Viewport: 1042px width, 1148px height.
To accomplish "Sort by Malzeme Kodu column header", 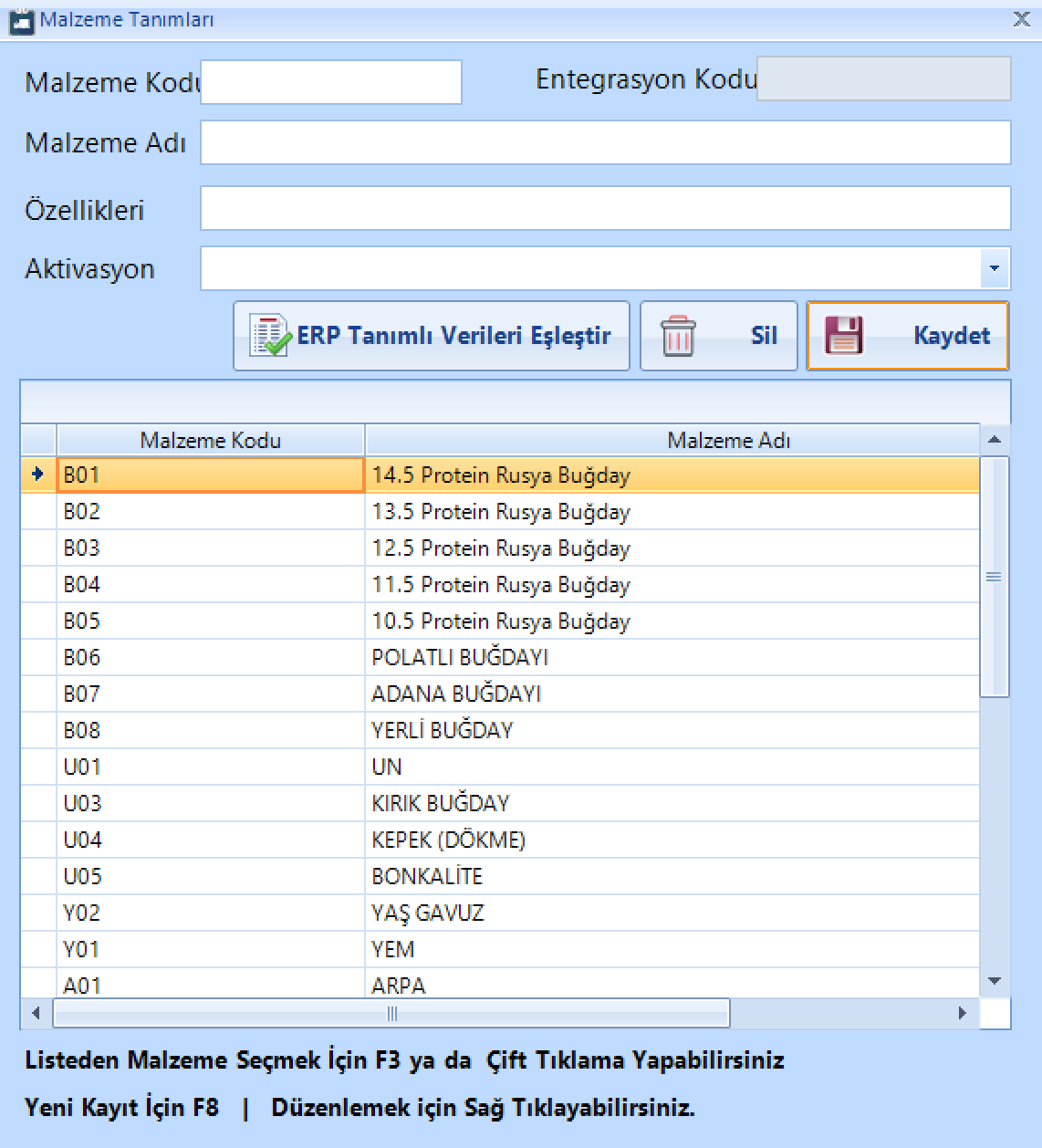I will [x=210, y=441].
